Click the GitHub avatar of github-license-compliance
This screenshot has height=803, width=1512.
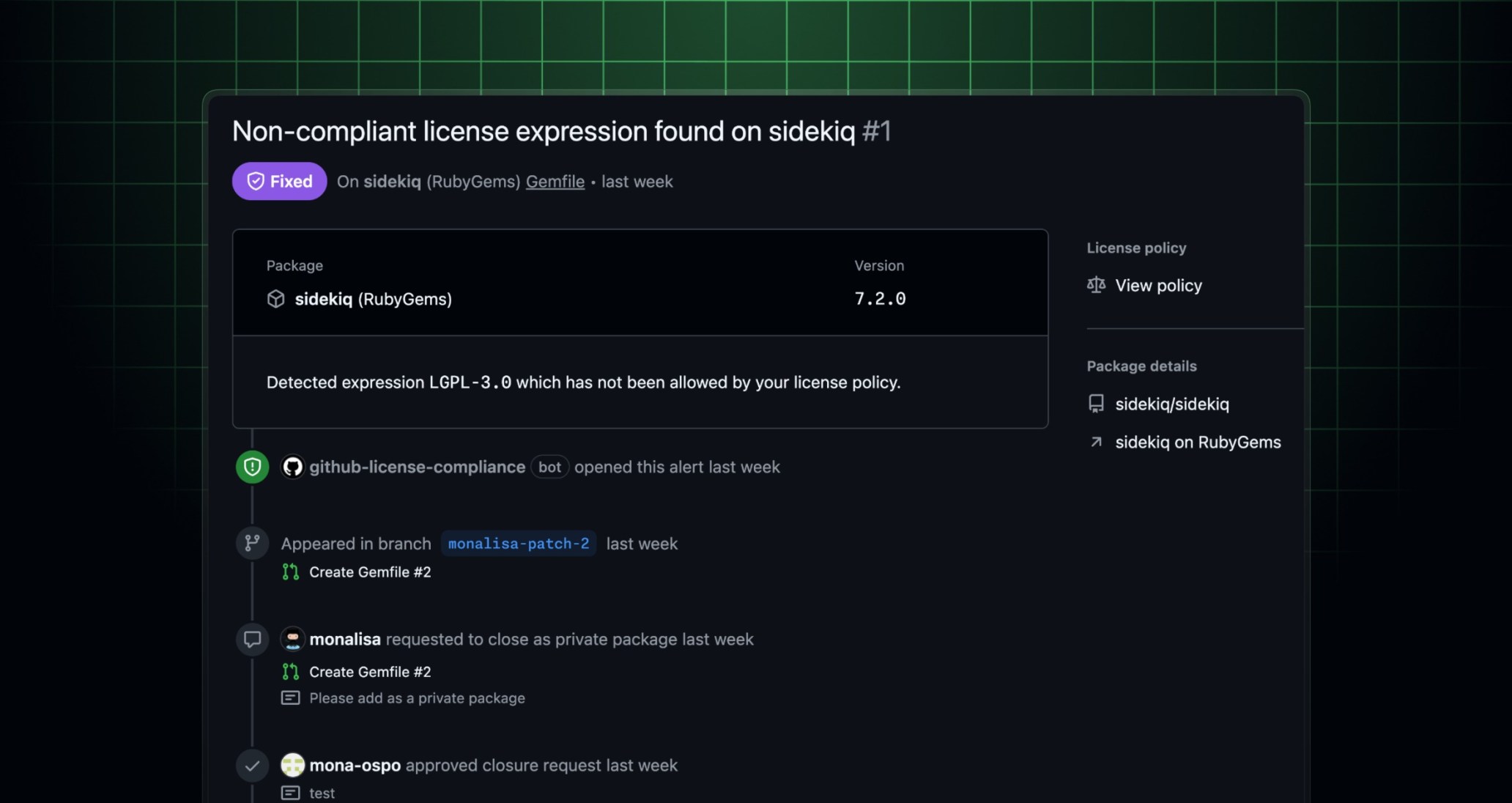292,467
